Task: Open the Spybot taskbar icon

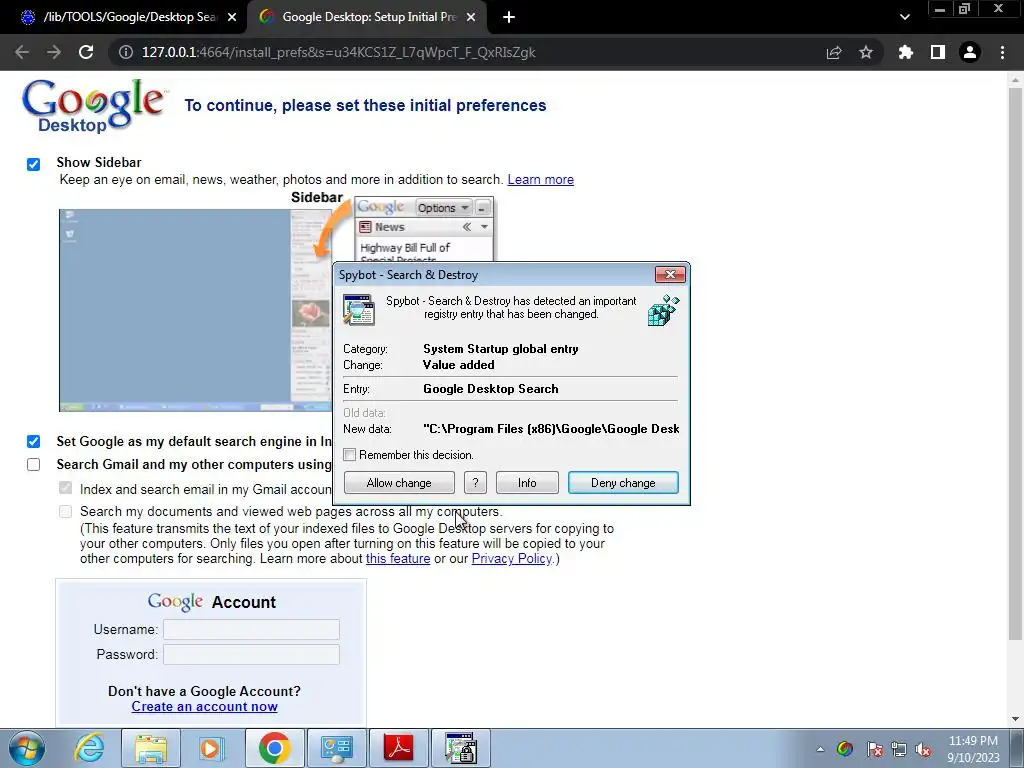Action: click(461, 748)
